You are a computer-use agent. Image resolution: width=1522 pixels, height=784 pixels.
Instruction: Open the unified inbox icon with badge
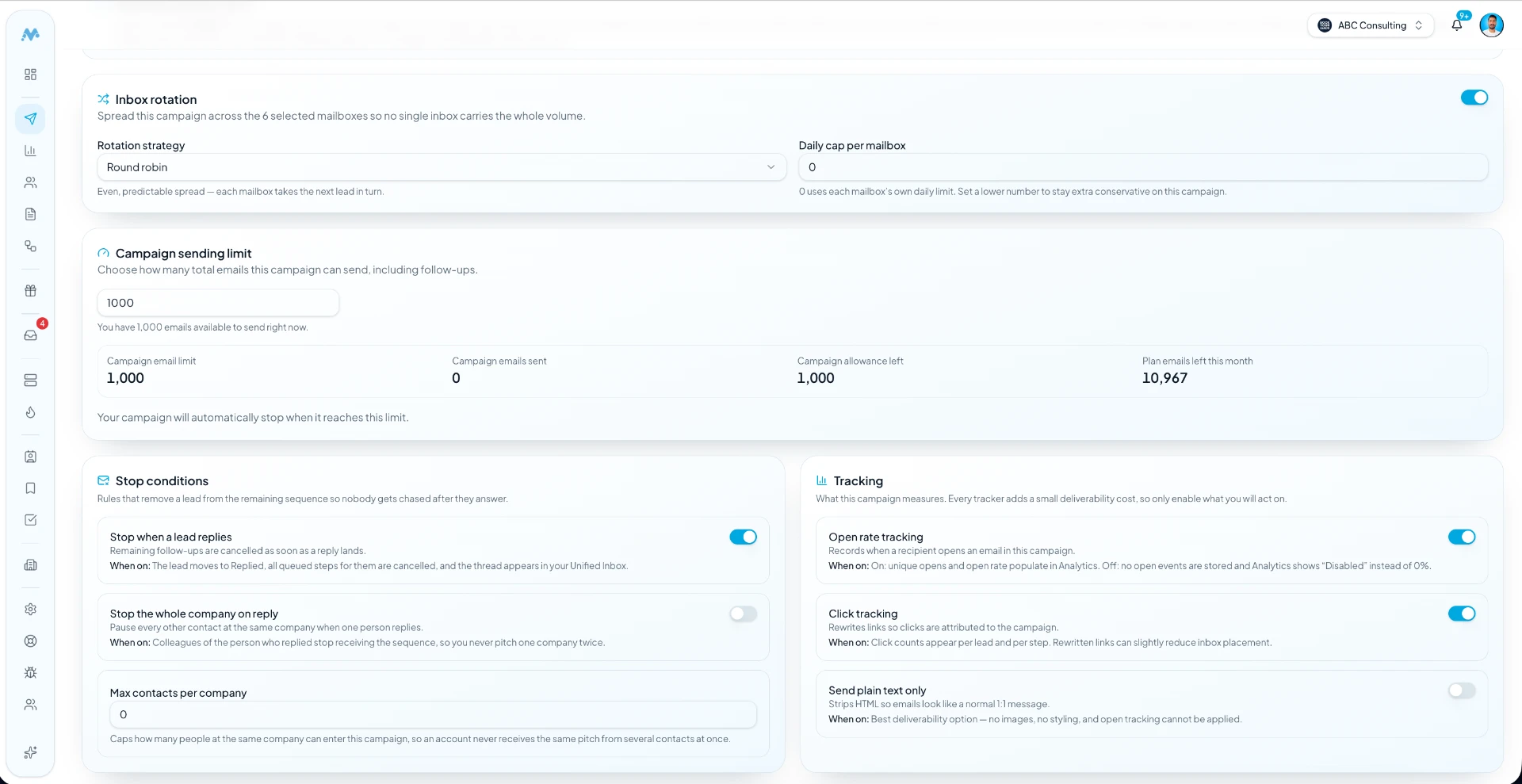[x=30, y=335]
